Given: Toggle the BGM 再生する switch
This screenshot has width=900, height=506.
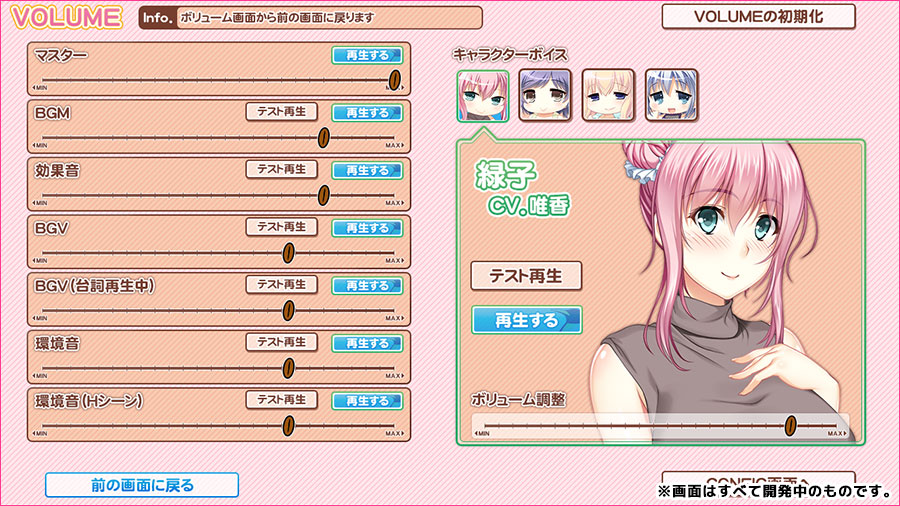Looking at the screenshot, I should pos(367,113).
